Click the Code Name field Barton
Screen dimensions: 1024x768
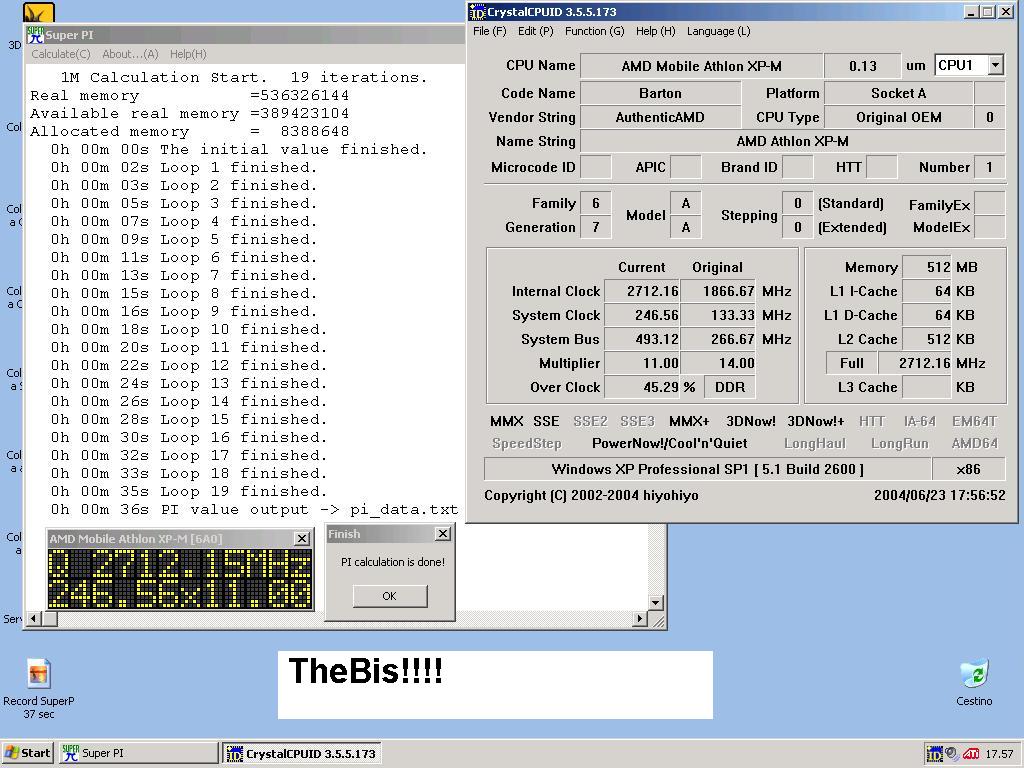click(660, 93)
